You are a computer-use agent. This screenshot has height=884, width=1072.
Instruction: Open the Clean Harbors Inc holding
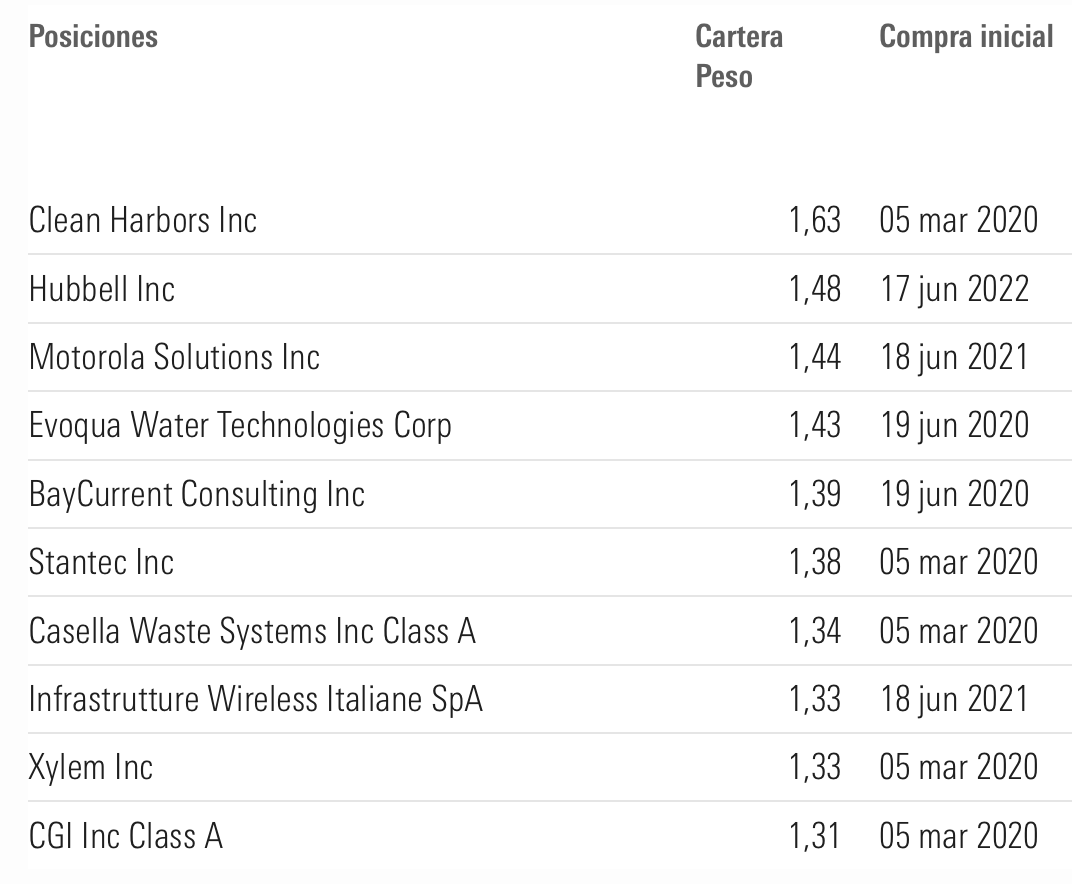pyautogui.click(x=143, y=220)
